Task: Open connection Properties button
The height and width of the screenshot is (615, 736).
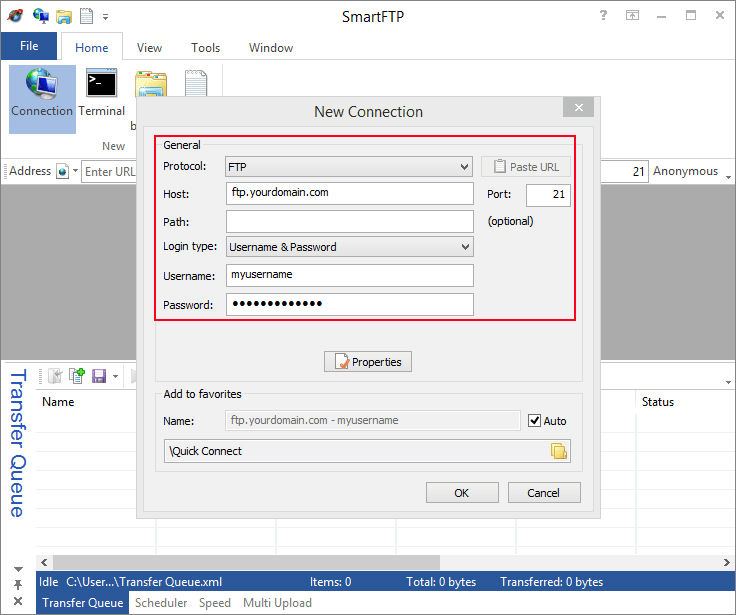Action: tap(368, 361)
